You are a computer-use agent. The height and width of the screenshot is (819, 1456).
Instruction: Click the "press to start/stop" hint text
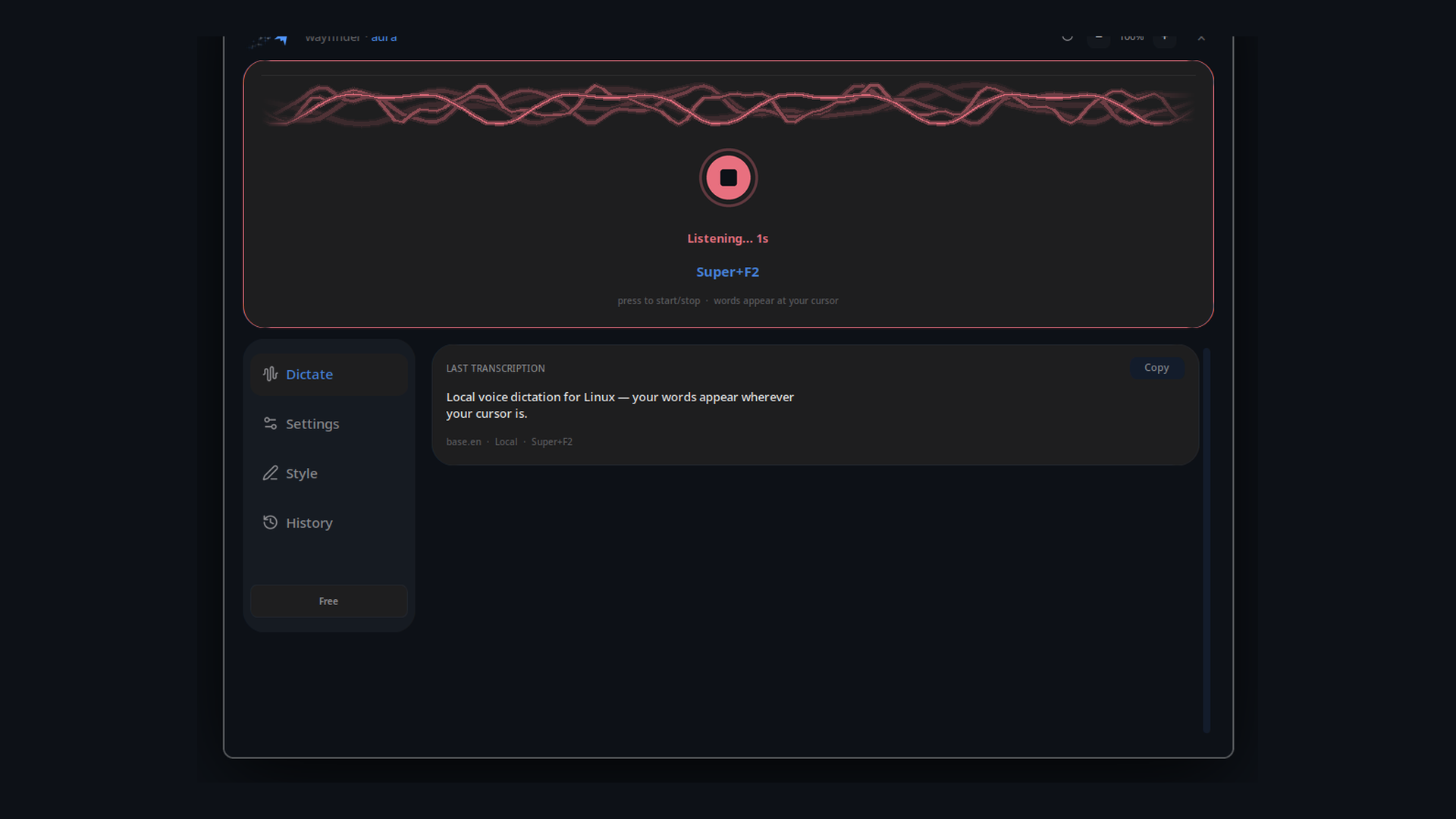[658, 301]
